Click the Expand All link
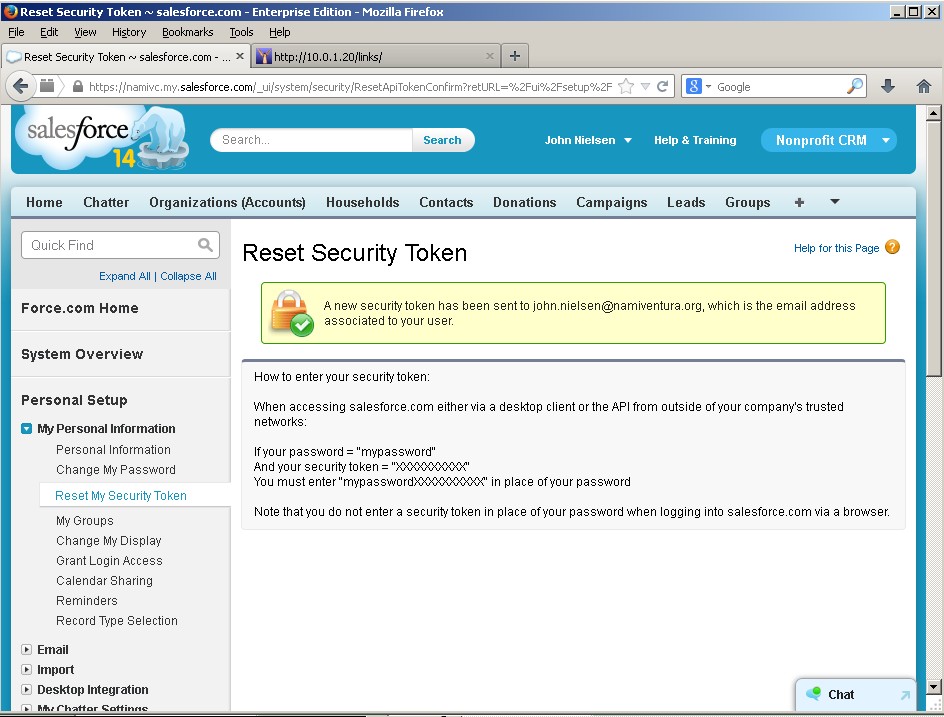The height and width of the screenshot is (717, 944). (125, 276)
